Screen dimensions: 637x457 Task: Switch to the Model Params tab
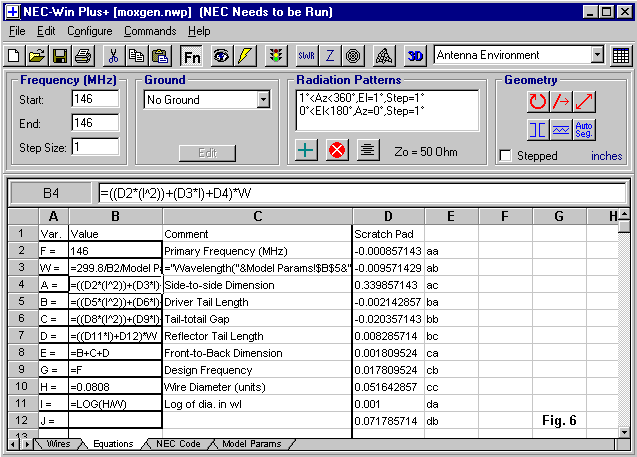pos(251,443)
